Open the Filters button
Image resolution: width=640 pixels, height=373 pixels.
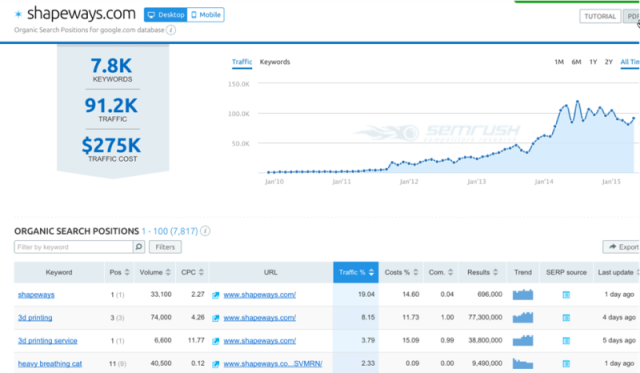165,247
